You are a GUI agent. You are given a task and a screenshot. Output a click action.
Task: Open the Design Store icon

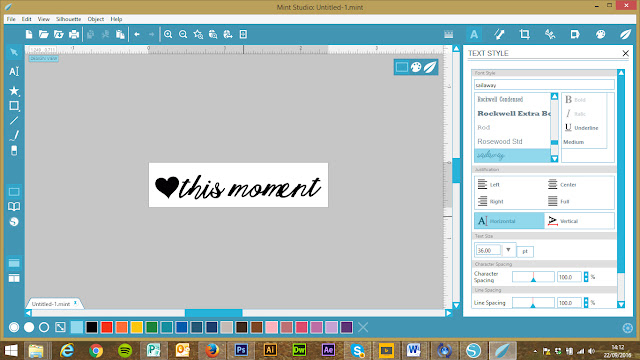click(x=14, y=222)
